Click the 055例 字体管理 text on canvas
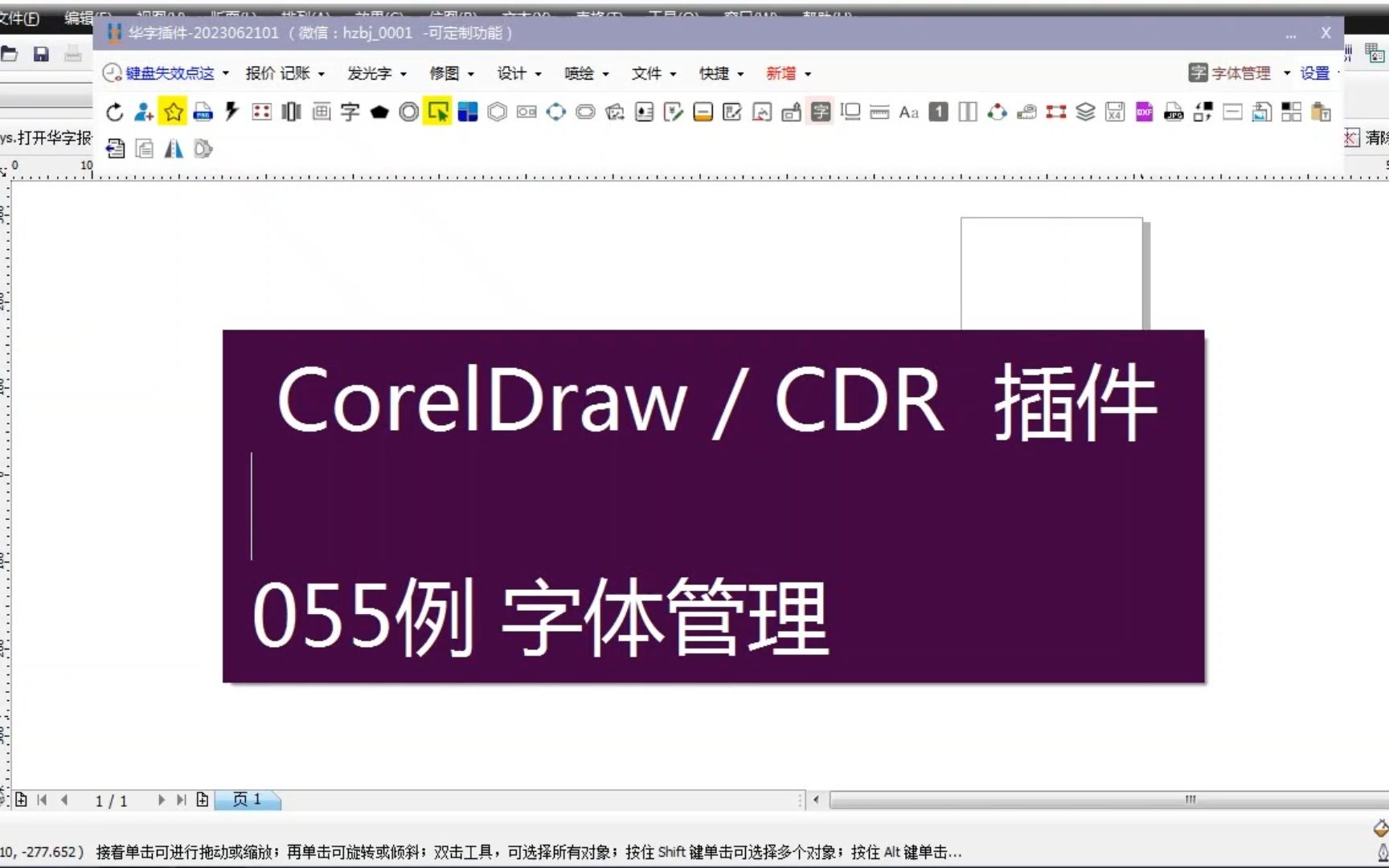 click(x=540, y=616)
